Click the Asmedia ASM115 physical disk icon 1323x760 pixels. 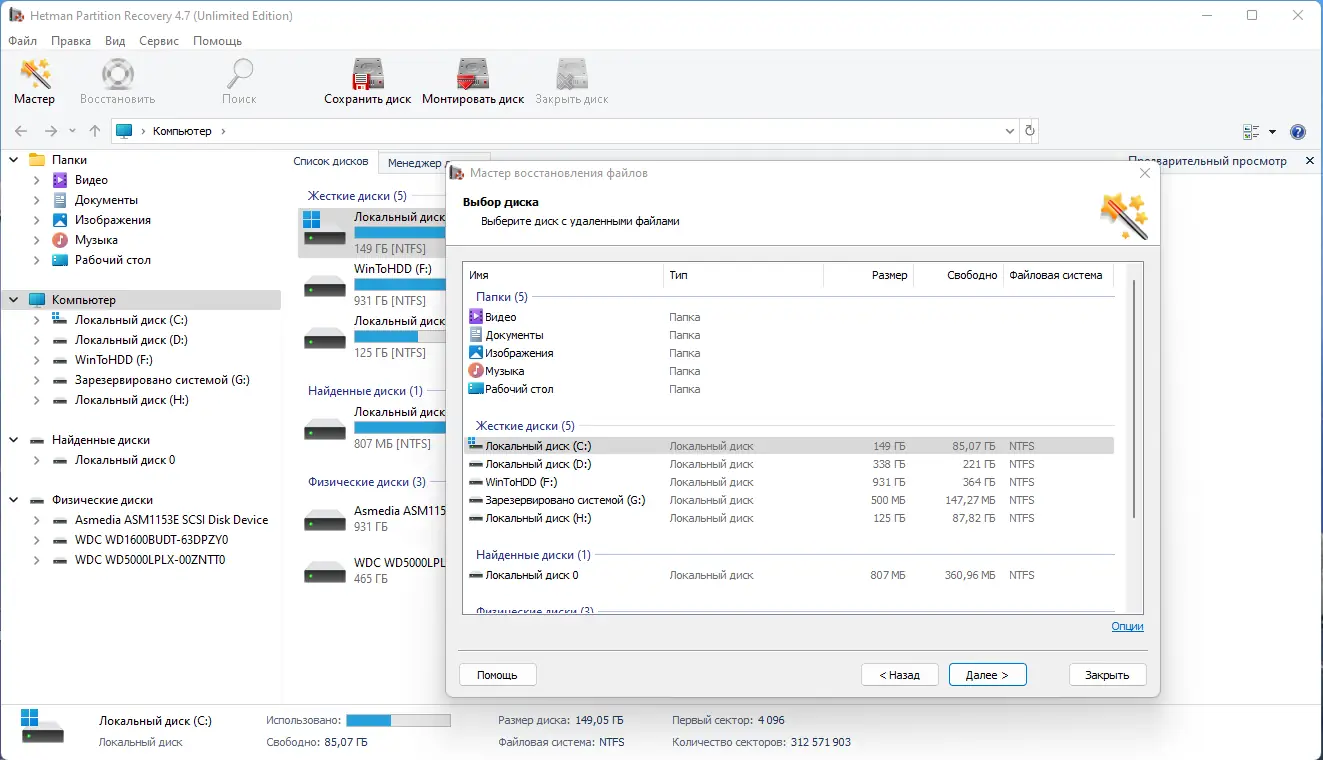pyautogui.click(x=324, y=520)
